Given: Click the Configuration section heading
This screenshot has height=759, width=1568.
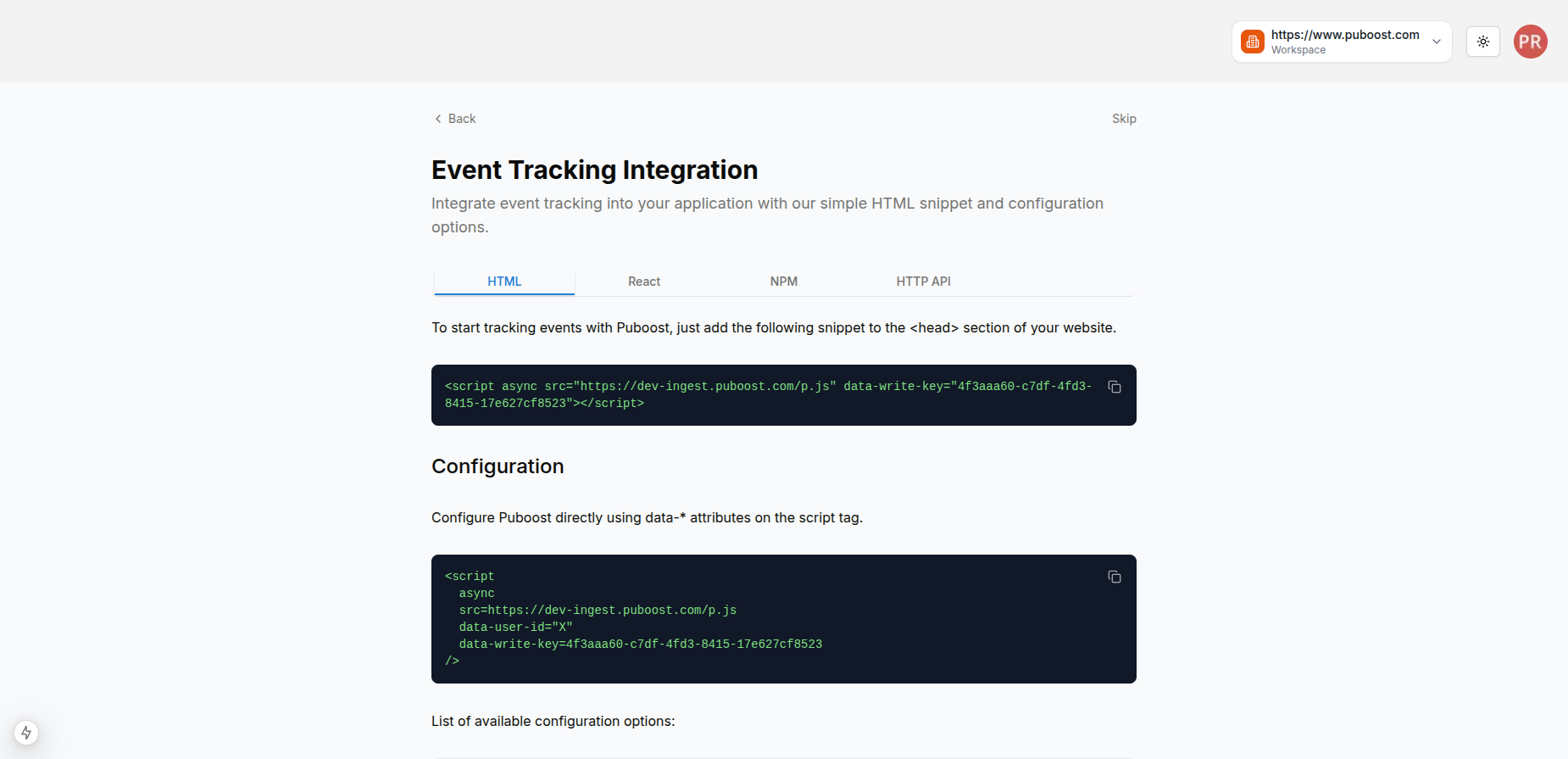Looking at the screenshot, I should (x=498, y=466).
